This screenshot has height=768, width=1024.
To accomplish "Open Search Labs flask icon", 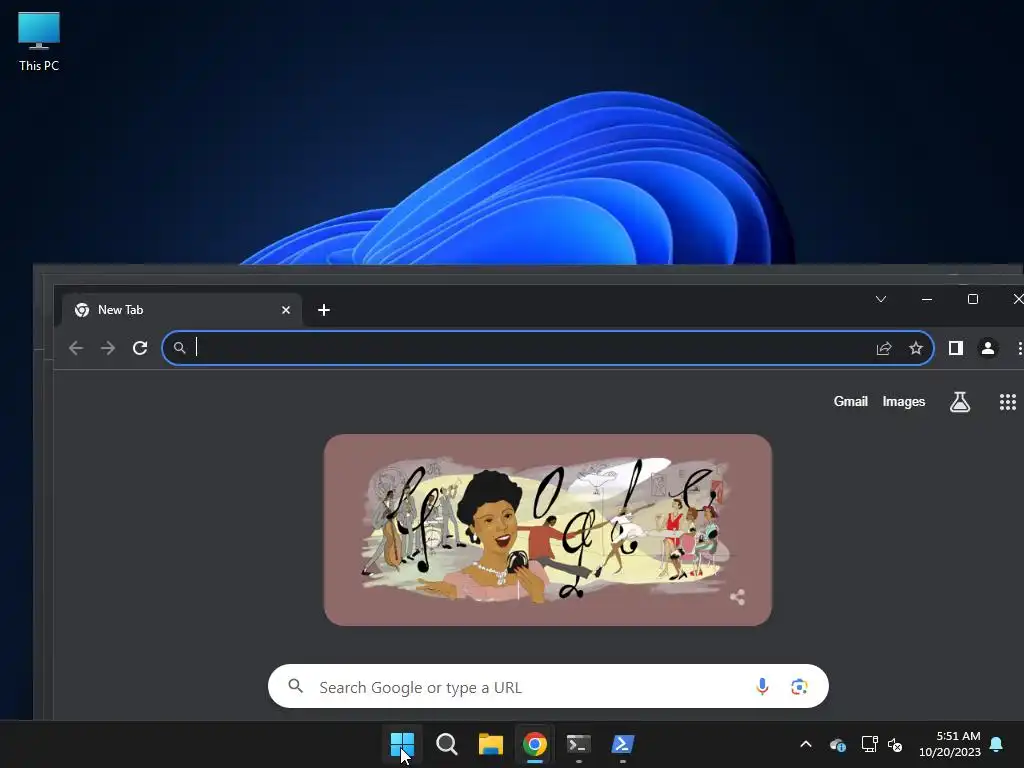I will point(959,402).
